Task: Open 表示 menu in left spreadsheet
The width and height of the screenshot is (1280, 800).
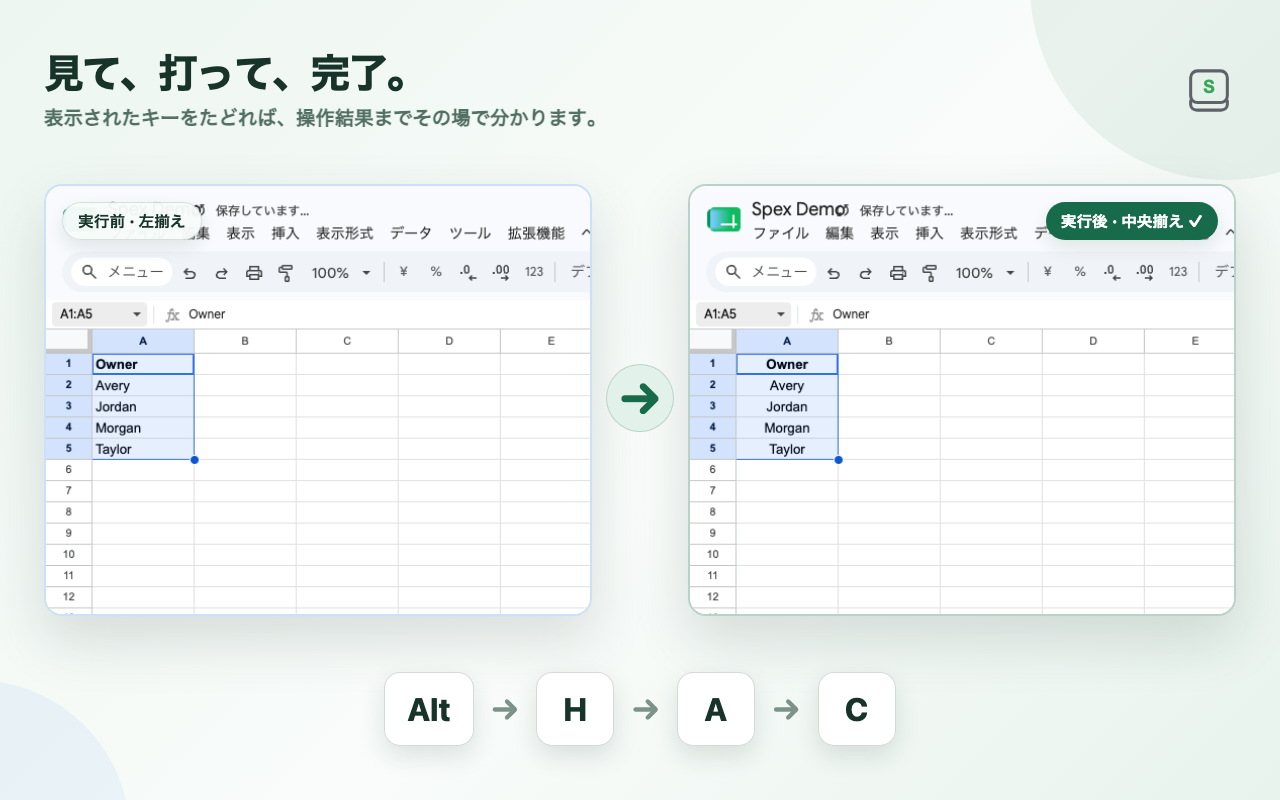Action: tap(240, 233)
